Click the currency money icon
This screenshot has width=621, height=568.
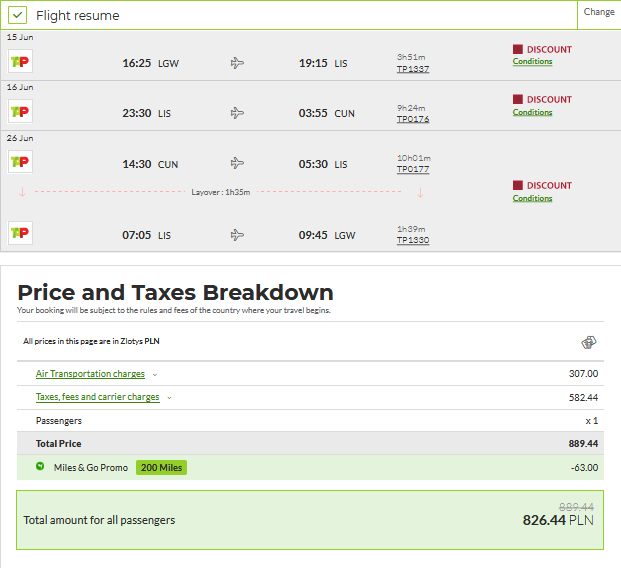[x=589, y=342]
